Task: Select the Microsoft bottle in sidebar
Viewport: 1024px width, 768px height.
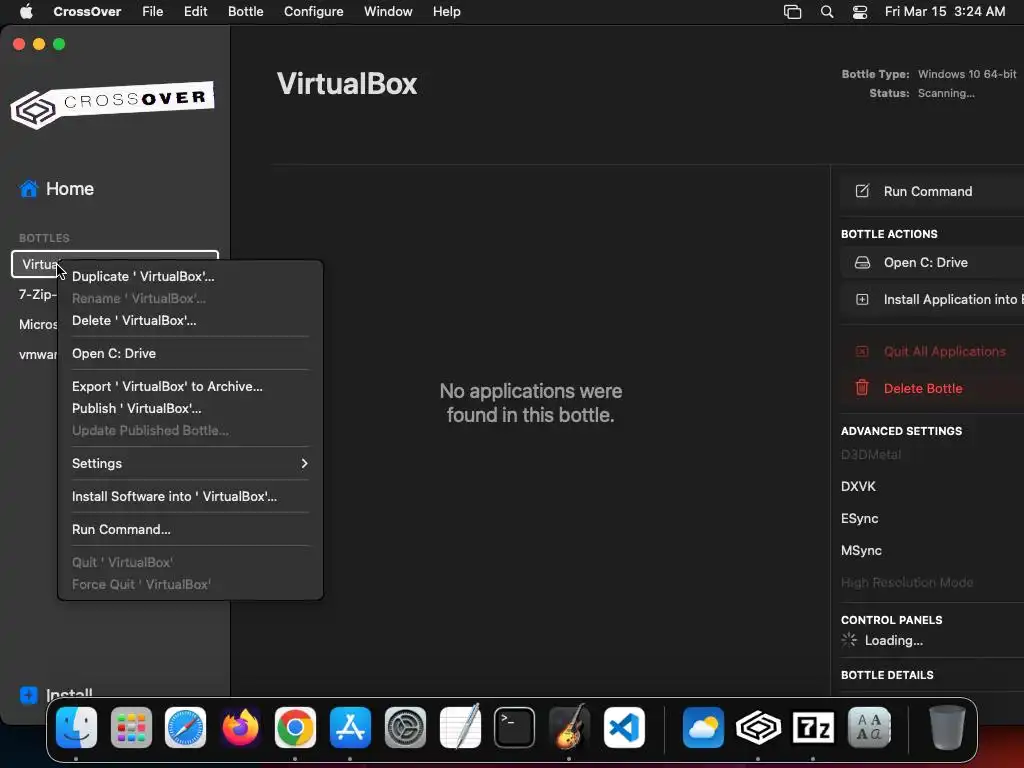Action: point(37,325)
